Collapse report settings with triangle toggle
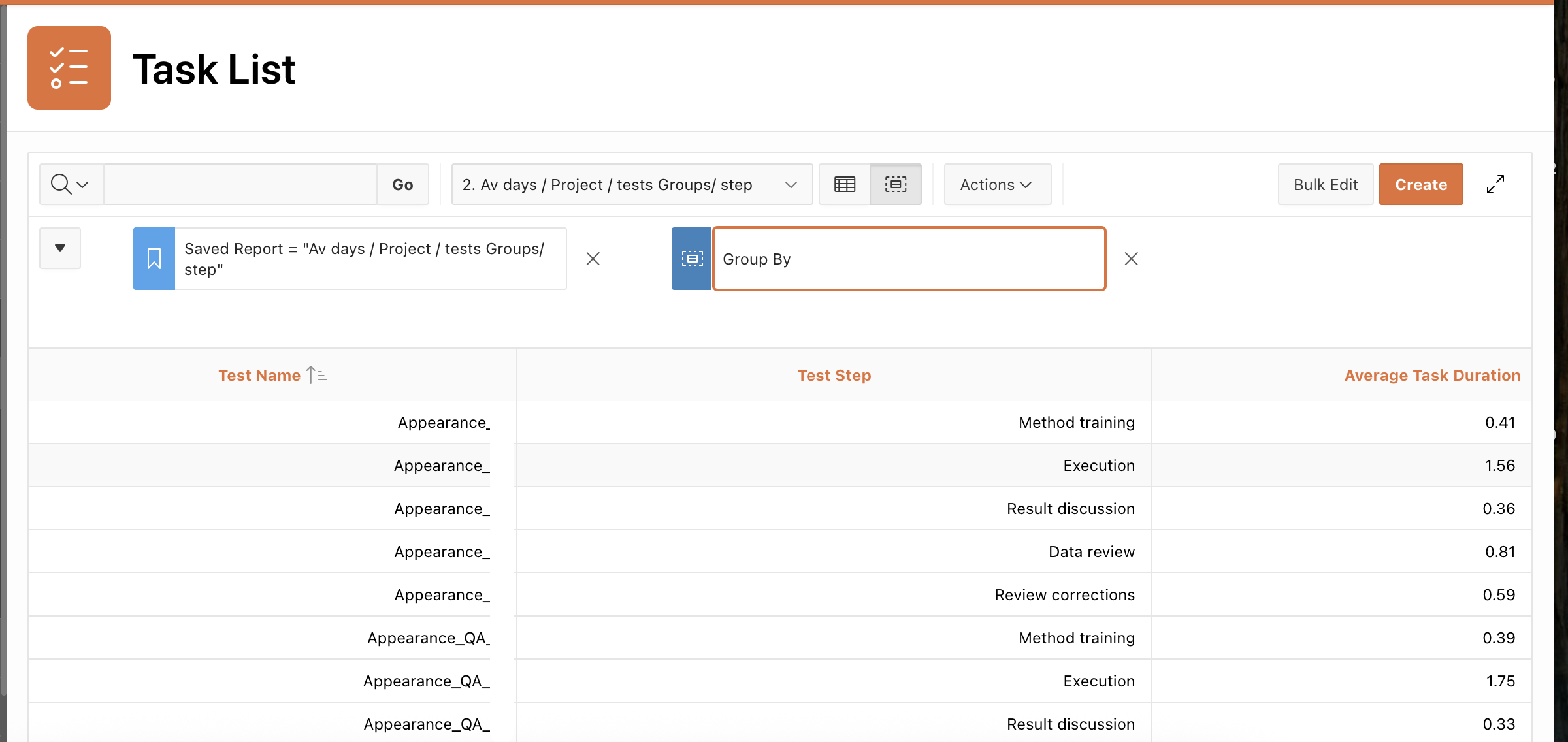 [60, 248]
